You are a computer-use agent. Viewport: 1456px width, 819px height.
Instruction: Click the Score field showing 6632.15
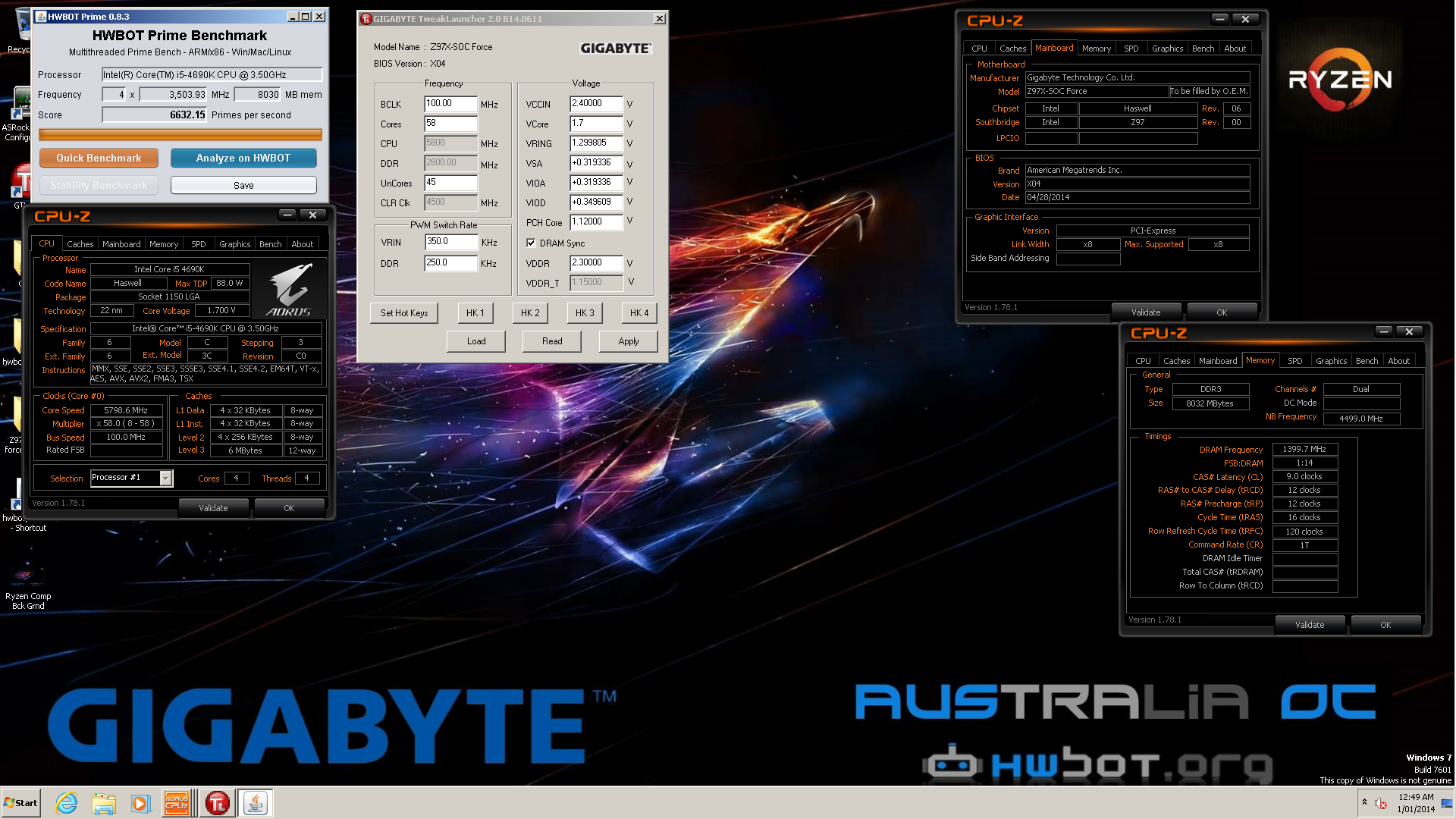pyautogui.click(x=155, y=115)
